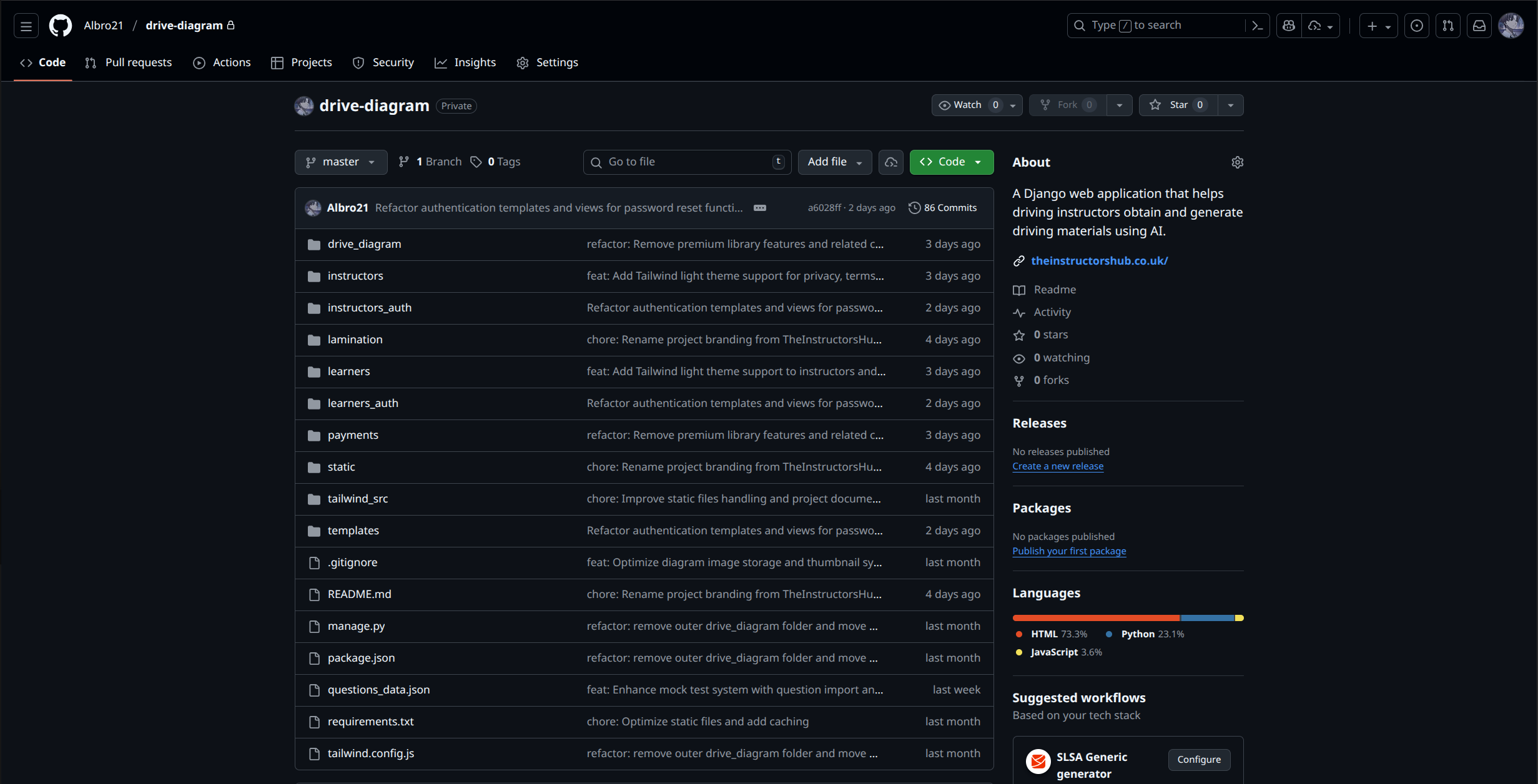This screenshot has height=784, width=1538.
Task: Click Create a new release link
Action: [x=1058, y=466]
